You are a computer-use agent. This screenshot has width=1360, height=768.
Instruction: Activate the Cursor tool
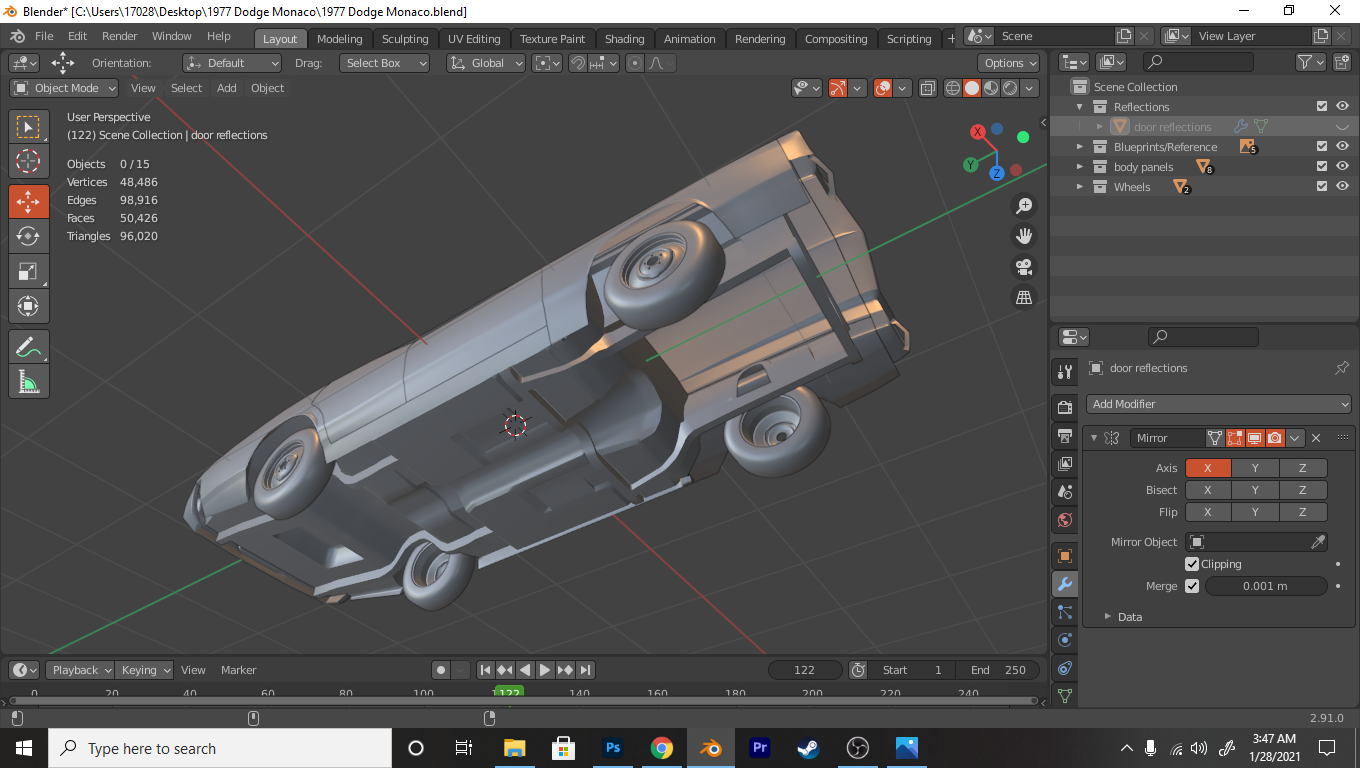[28, 161]
